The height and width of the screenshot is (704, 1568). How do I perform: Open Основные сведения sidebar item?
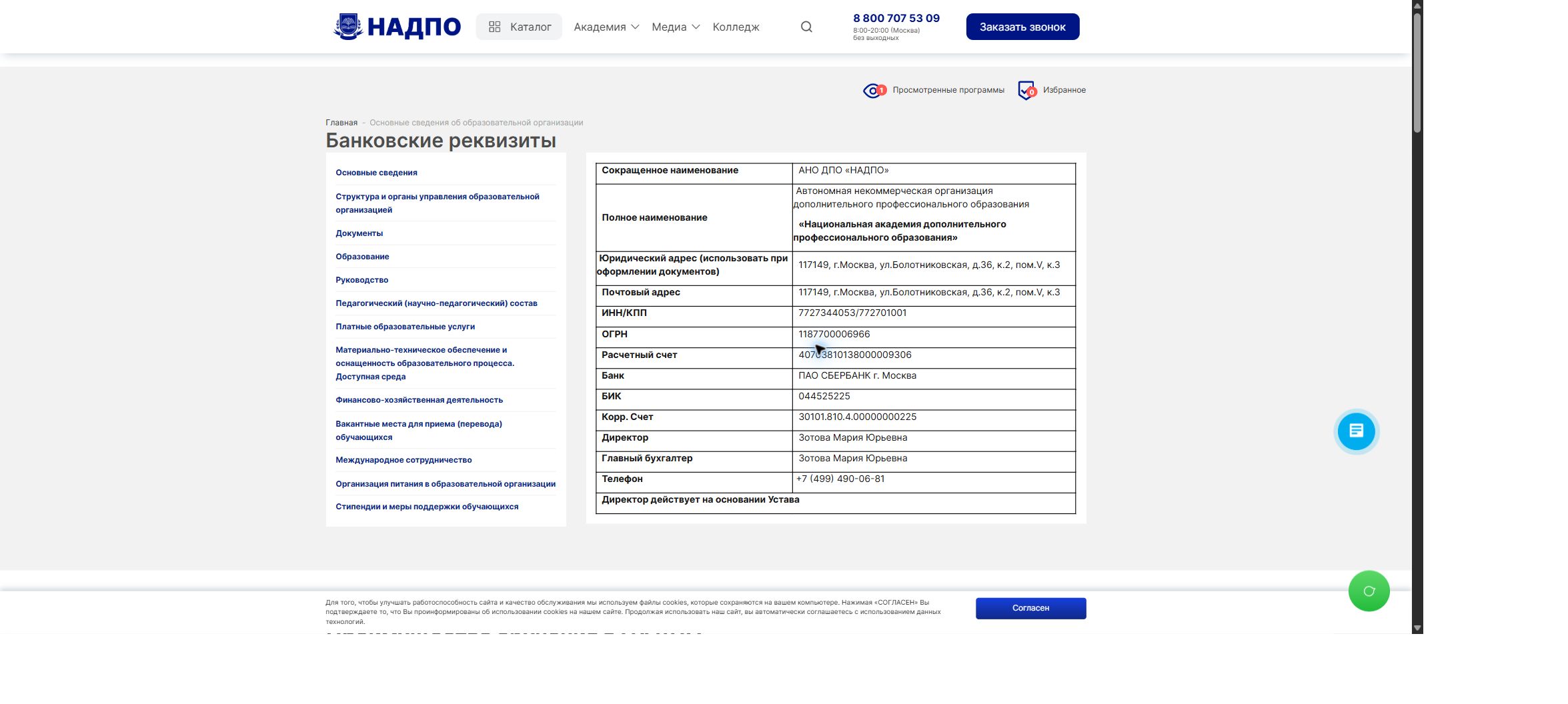[x=376, y=173]
